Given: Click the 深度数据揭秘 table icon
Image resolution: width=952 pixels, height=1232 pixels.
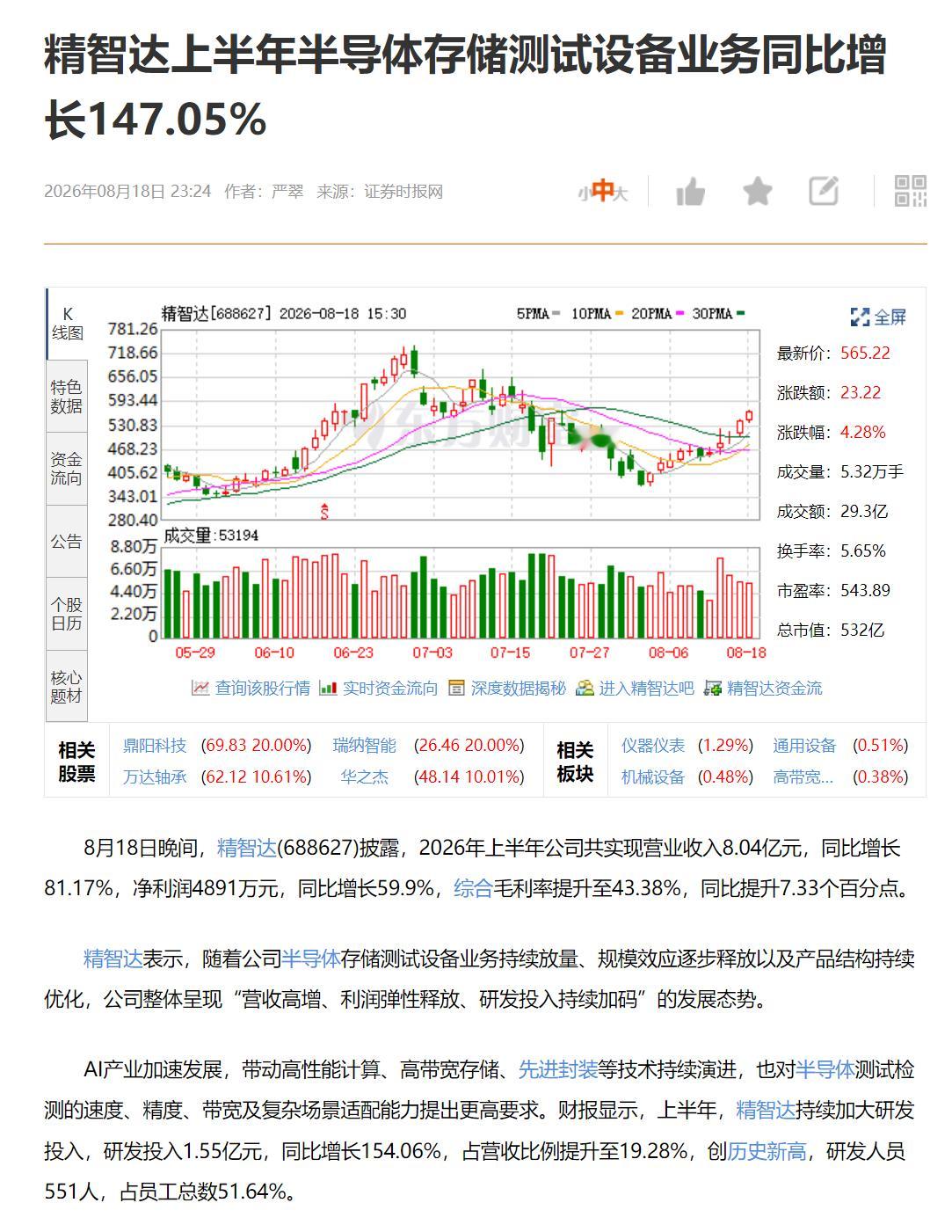Looking at the screenshot, I should pos(456,688).
